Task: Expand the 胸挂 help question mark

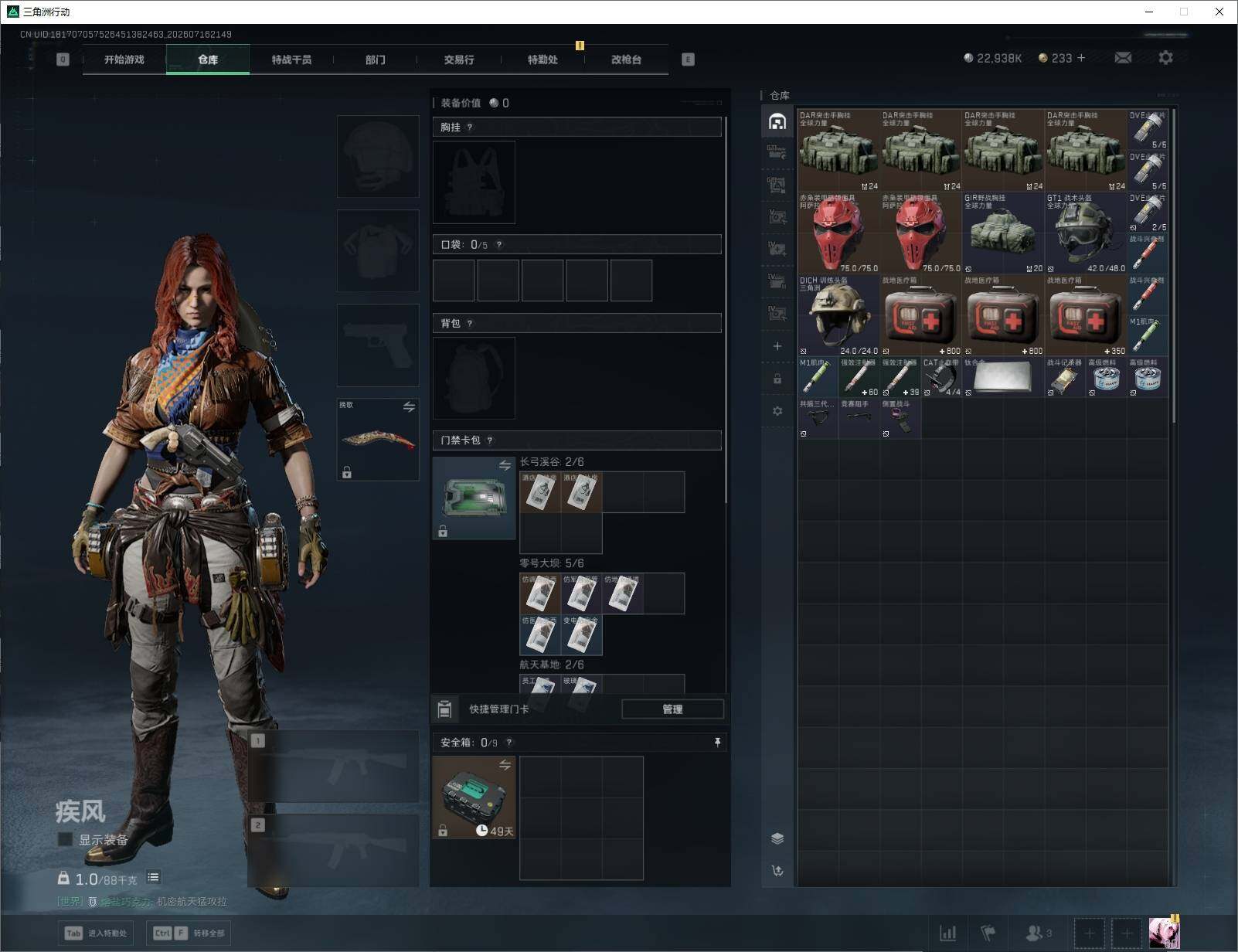Action: pyautogui.click(x=470, y=127)
